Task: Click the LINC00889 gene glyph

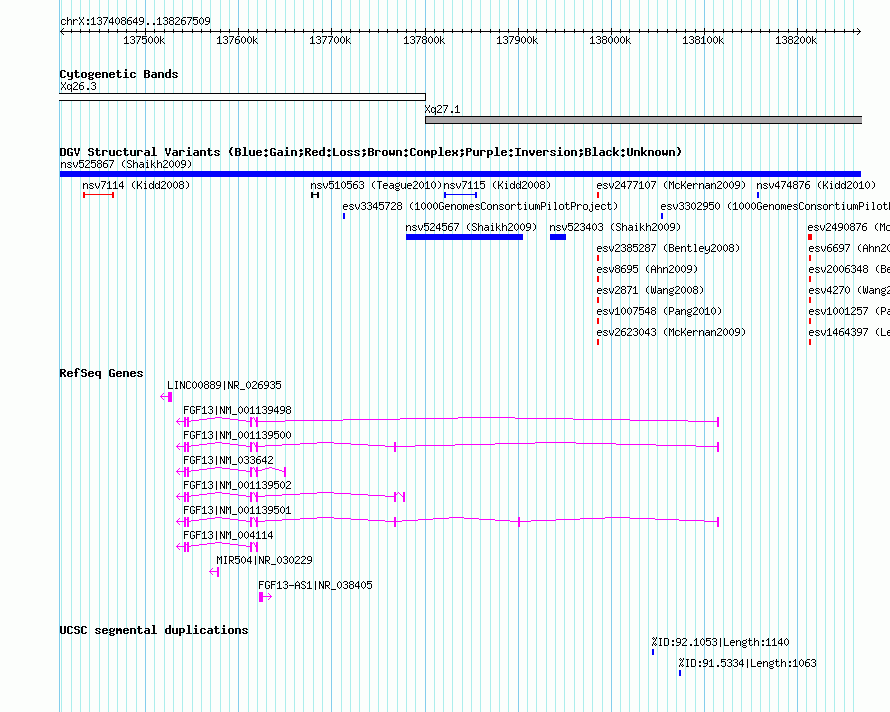Action: click(166, 397)
